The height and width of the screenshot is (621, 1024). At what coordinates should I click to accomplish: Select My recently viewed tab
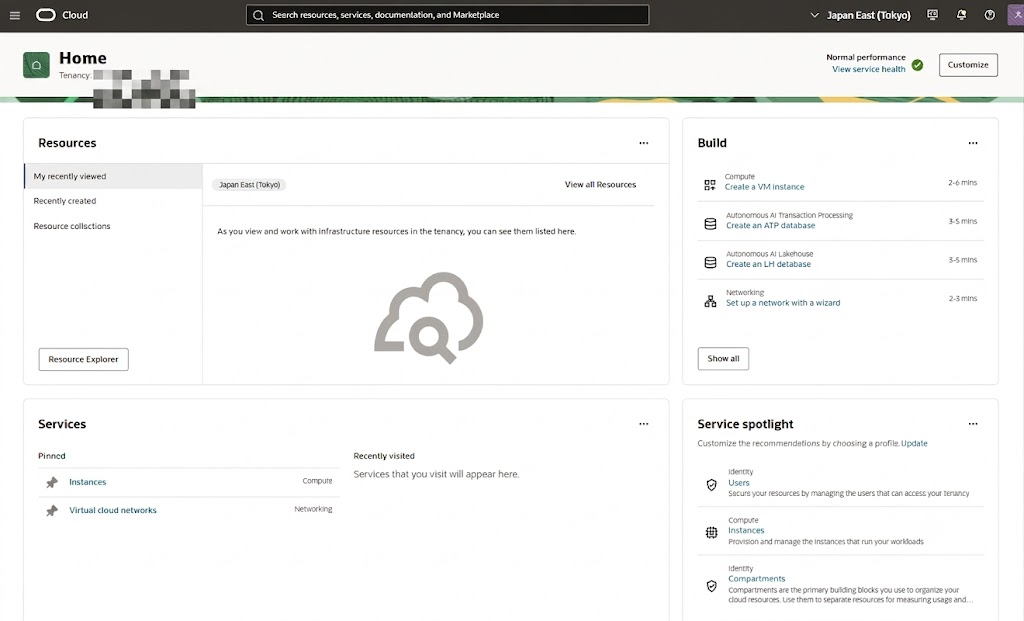pos(113,176)
